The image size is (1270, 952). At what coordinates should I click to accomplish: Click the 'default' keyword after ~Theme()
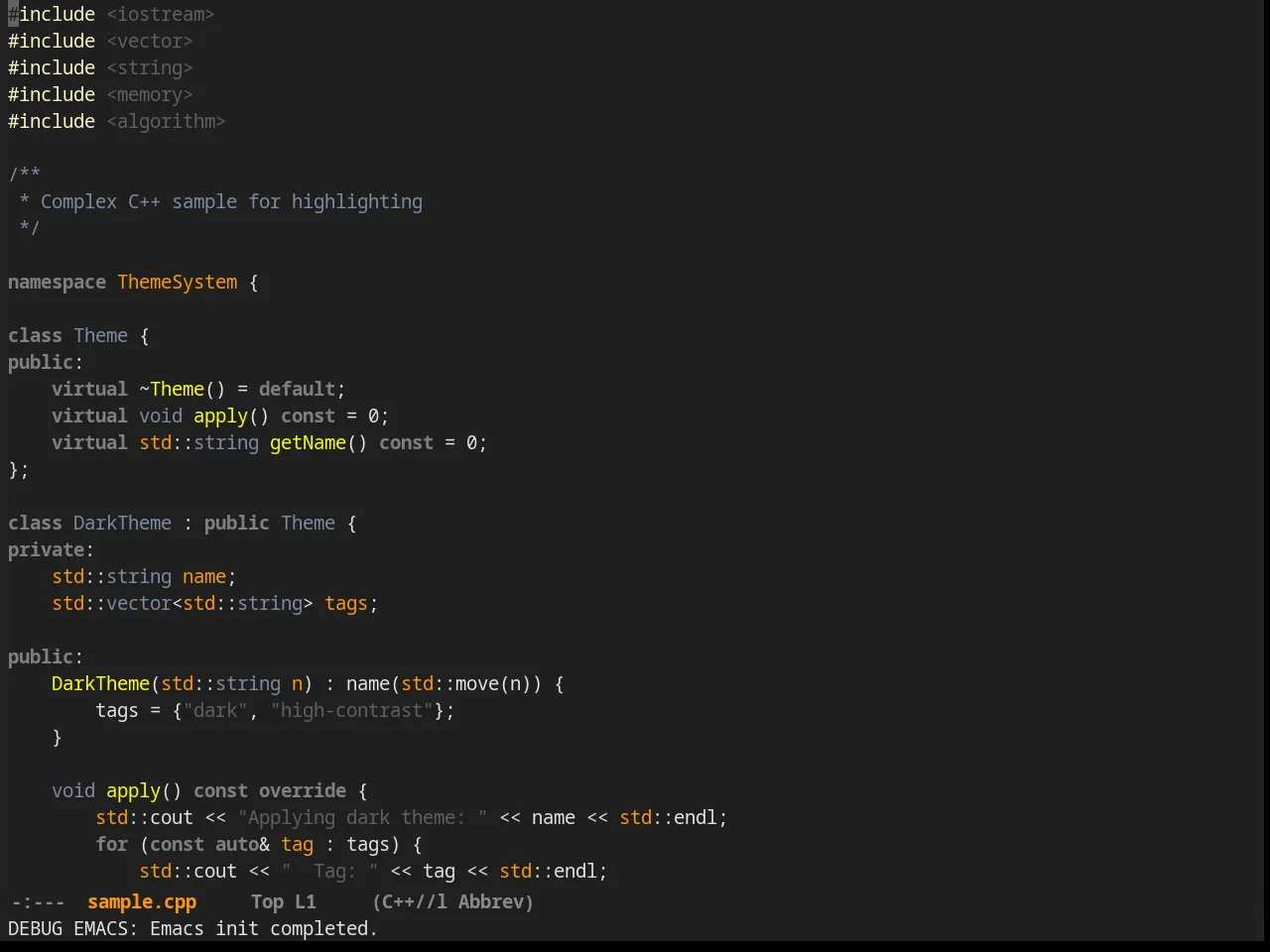pyautogui.click(x=297, y=389)
